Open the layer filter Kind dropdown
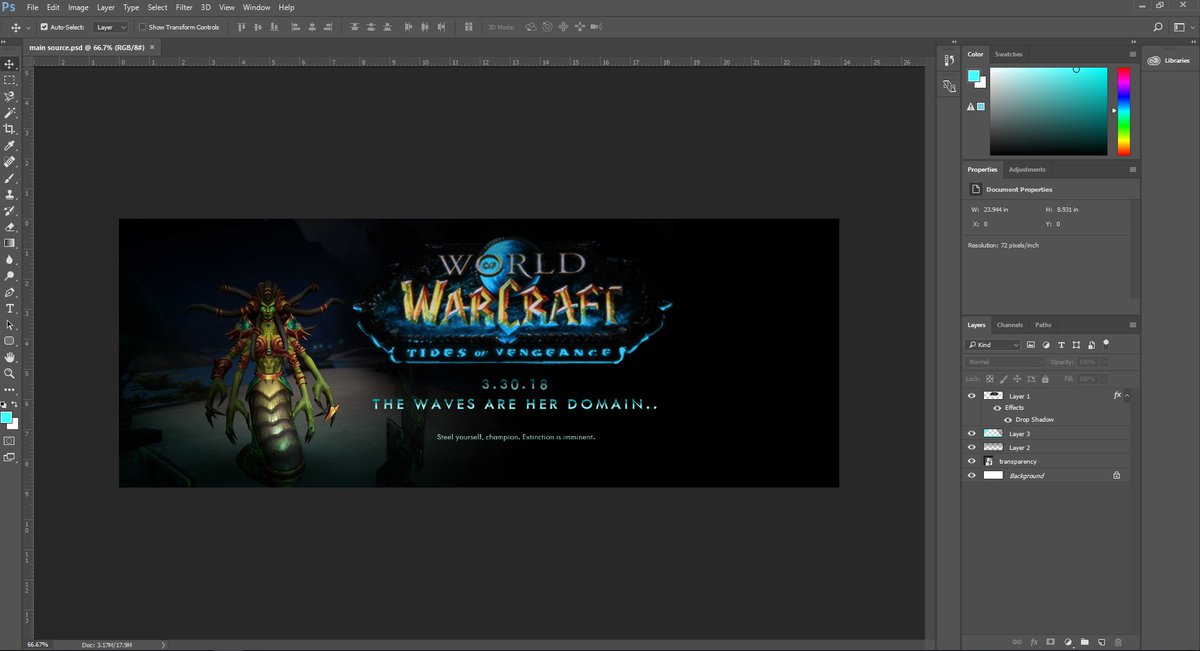Screen dimensions: 1200x651 click(x=993, y=345)
